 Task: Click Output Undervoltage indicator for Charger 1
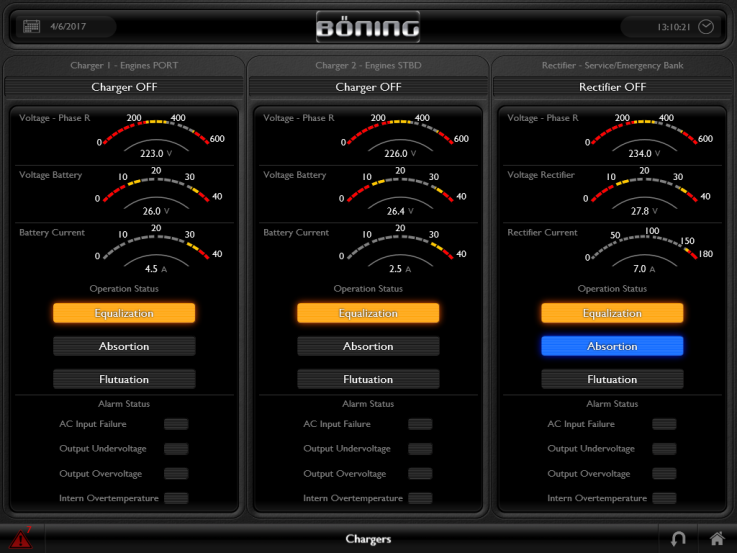coord(176,449)
